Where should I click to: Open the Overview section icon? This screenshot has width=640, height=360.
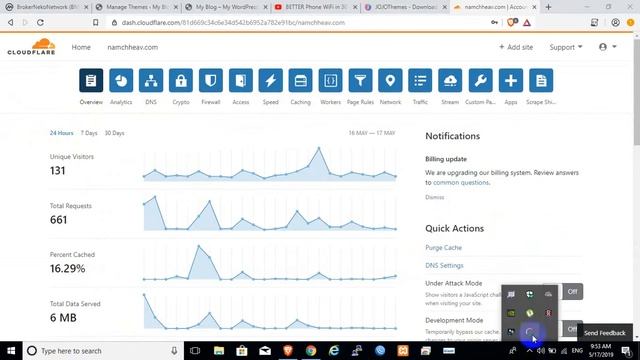coord(91,80)
